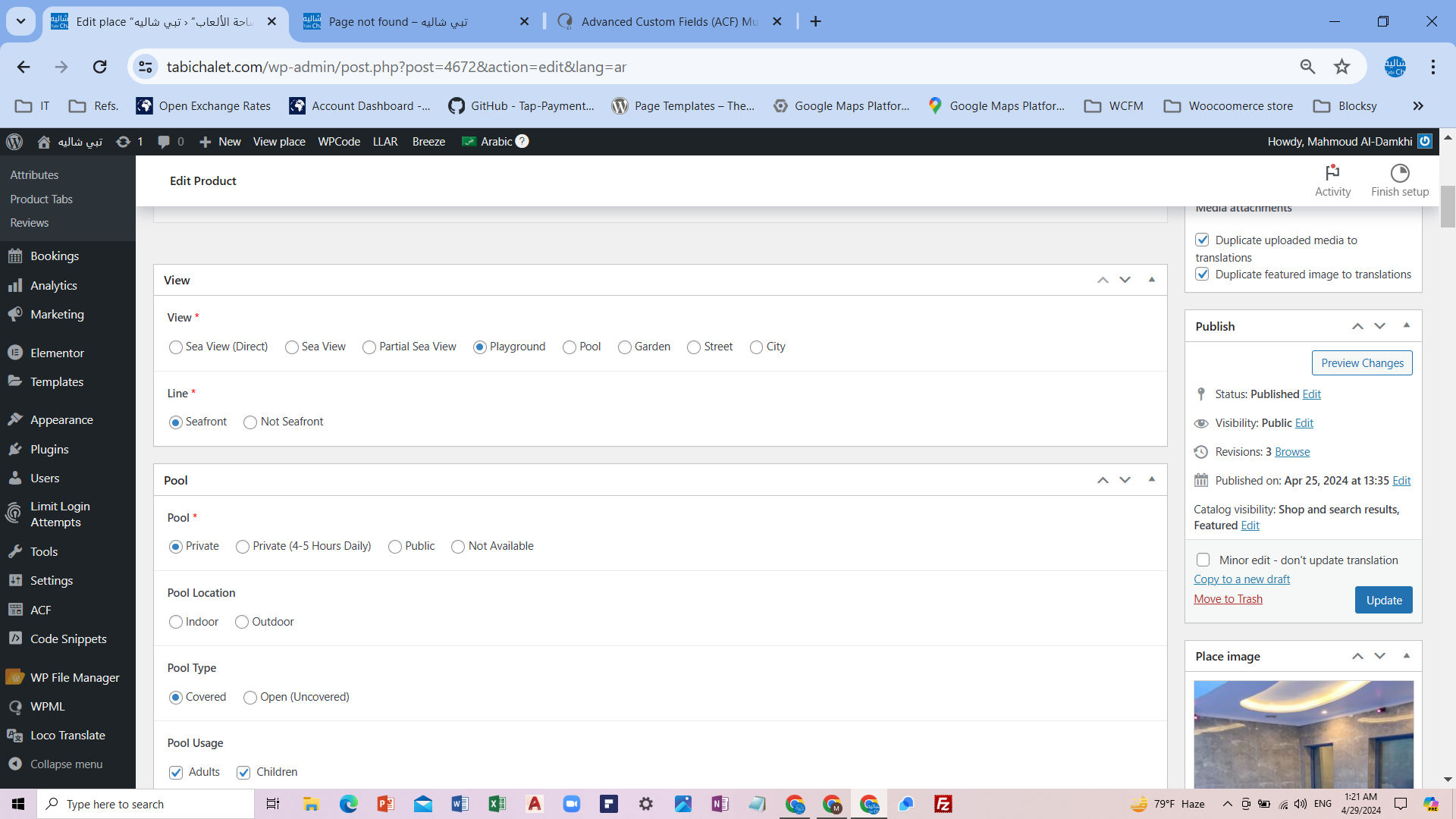Click the Windows taskbar search box
This screenshot has height=819, width=1456.
146,804
